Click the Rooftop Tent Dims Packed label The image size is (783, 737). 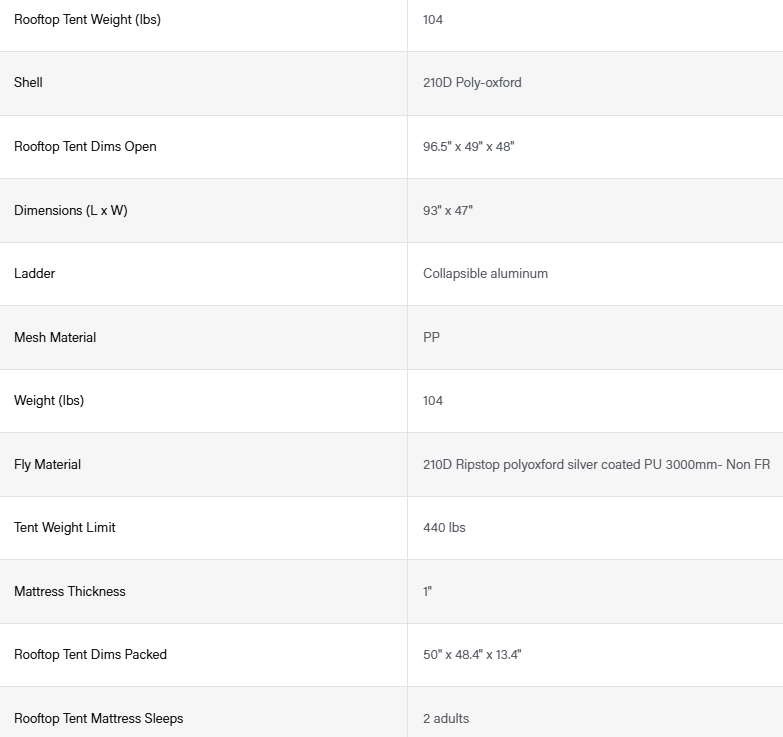(x=90, y=654)
